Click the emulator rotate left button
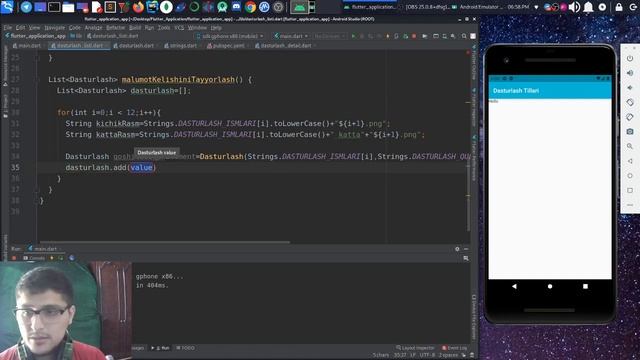The height and width of the screenshot is (360, 640). (x=630, y=102)
